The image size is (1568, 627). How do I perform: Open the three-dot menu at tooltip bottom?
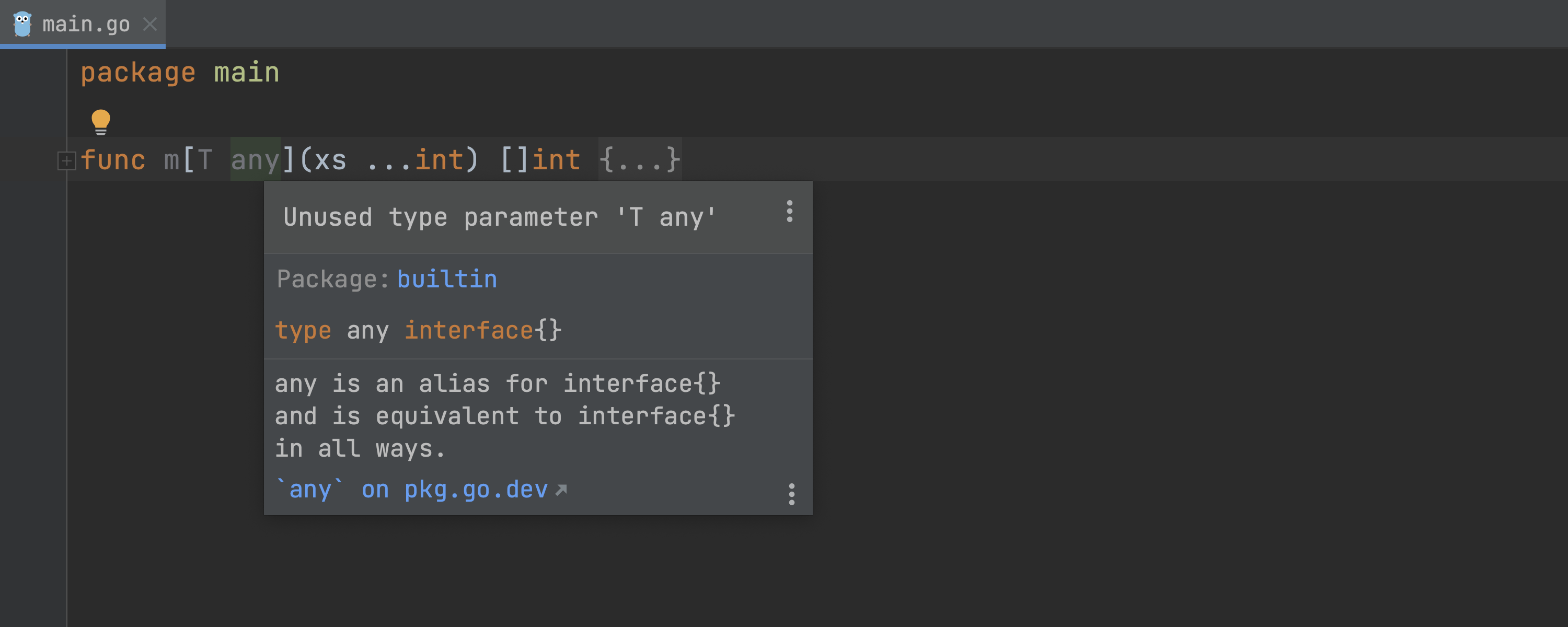791,494
